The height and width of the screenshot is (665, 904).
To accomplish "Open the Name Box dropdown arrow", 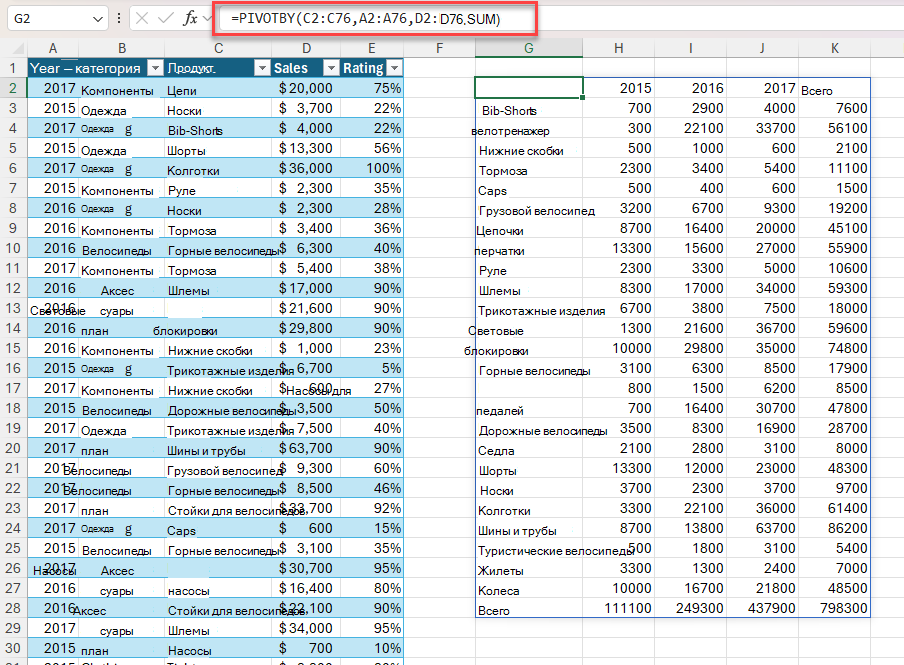I will point(97,19).
